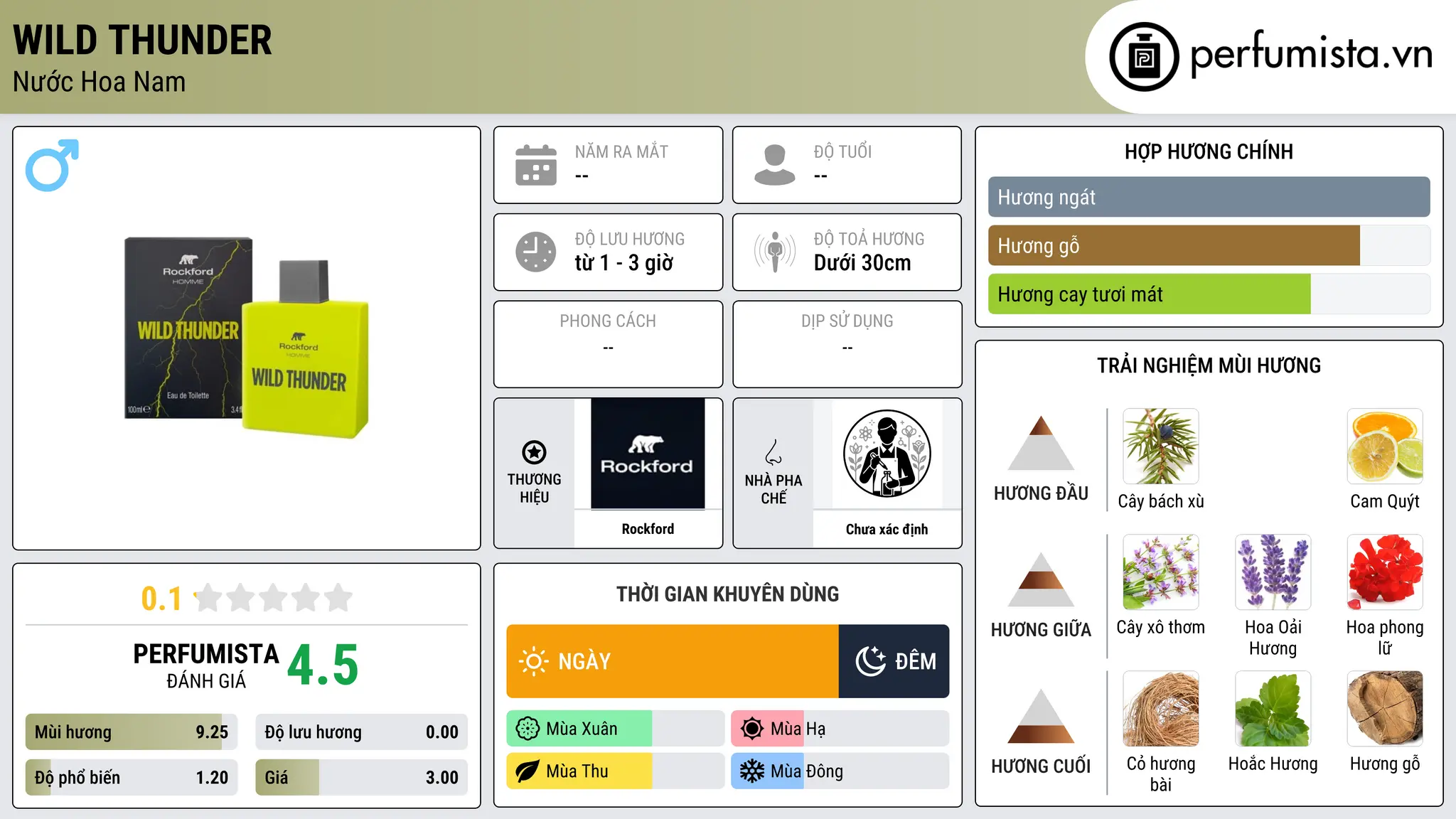Click the moon icon next to ĐÊM

(870, 661)
